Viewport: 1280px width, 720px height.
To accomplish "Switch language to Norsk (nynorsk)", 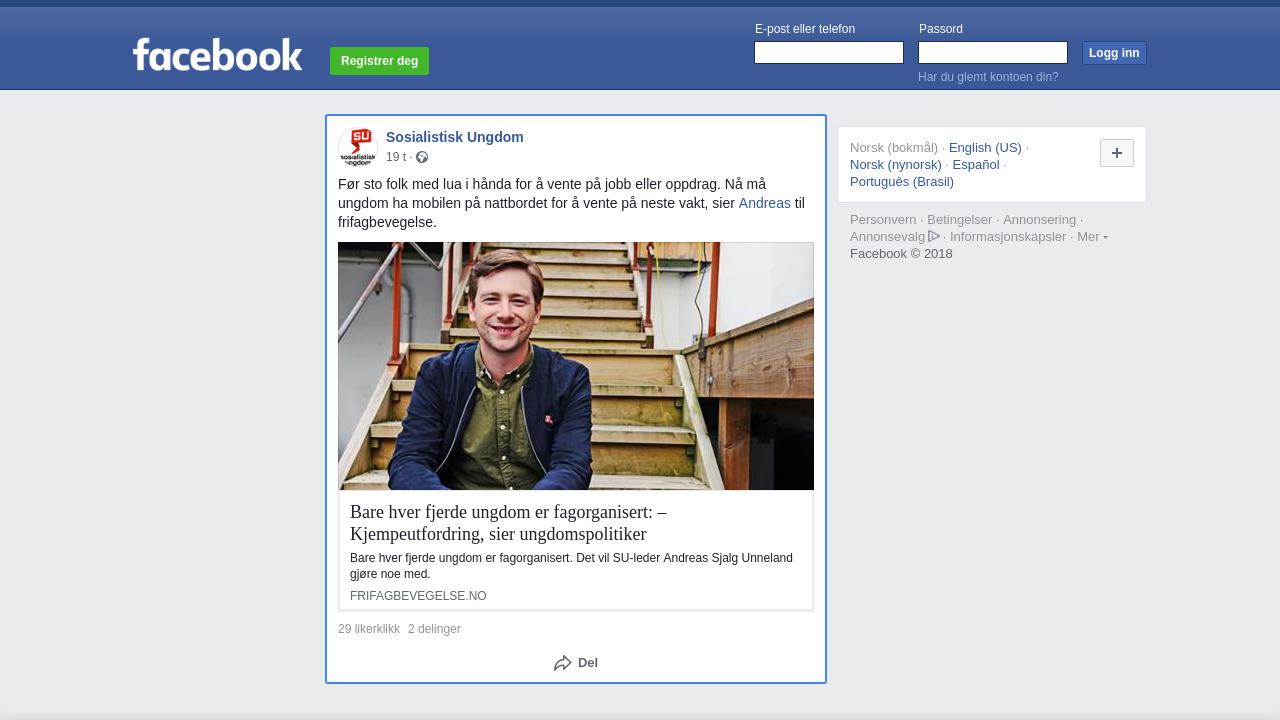I will (896, 165).
